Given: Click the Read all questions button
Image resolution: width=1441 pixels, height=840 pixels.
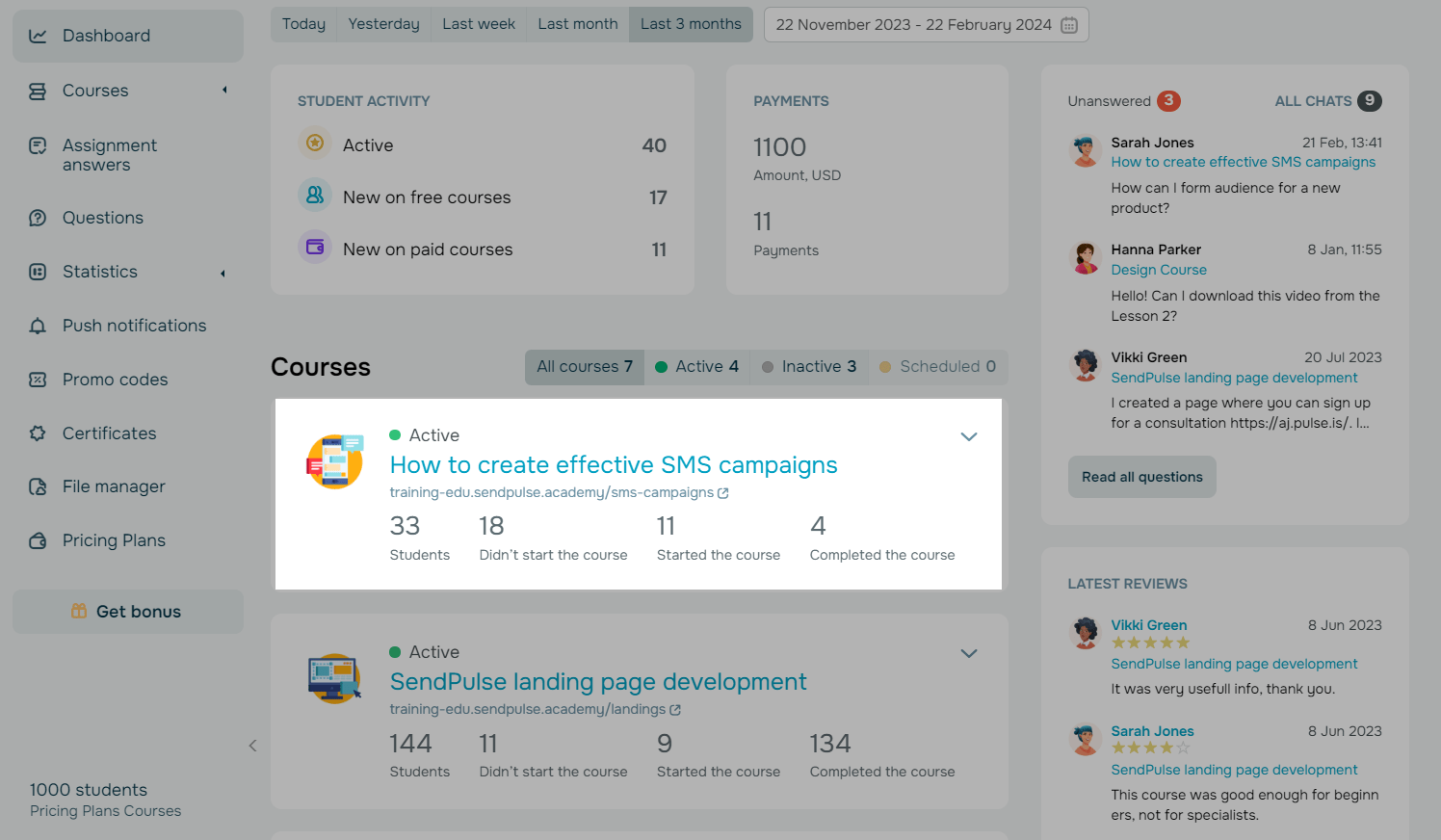Looking at the screenshot, I should point(1141,477).
